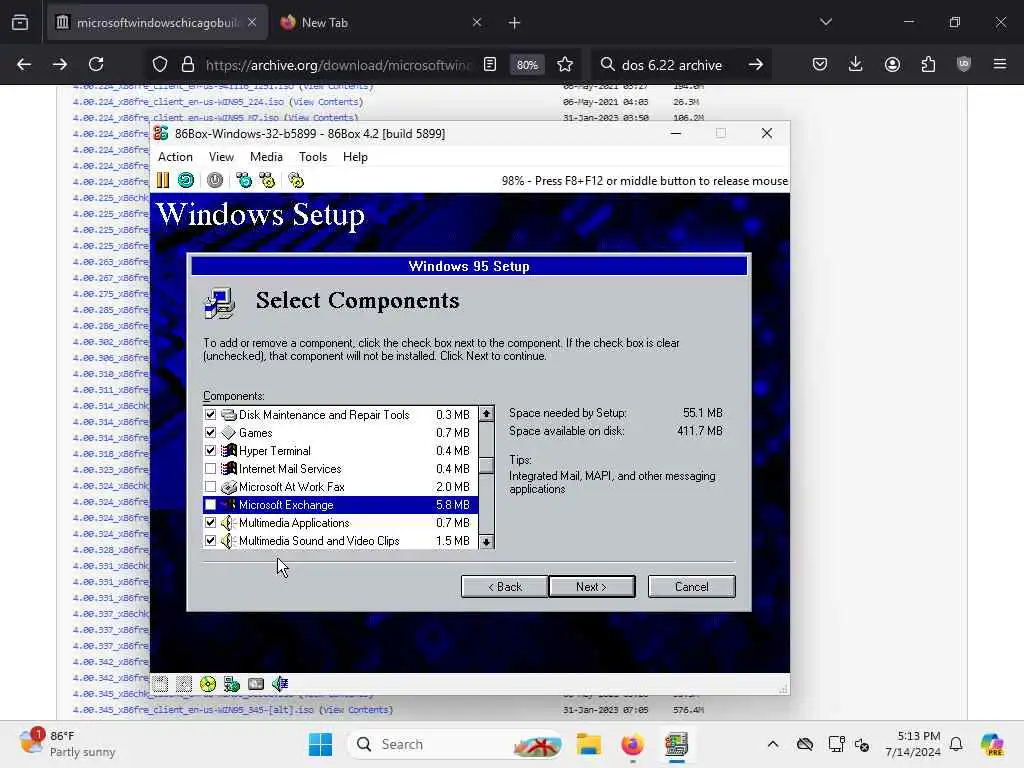Viewport: 1024px width, 768px height.
Task: Click the 86Box logo in the title bar
Action: pyautogui.click(x=161, y=133)
